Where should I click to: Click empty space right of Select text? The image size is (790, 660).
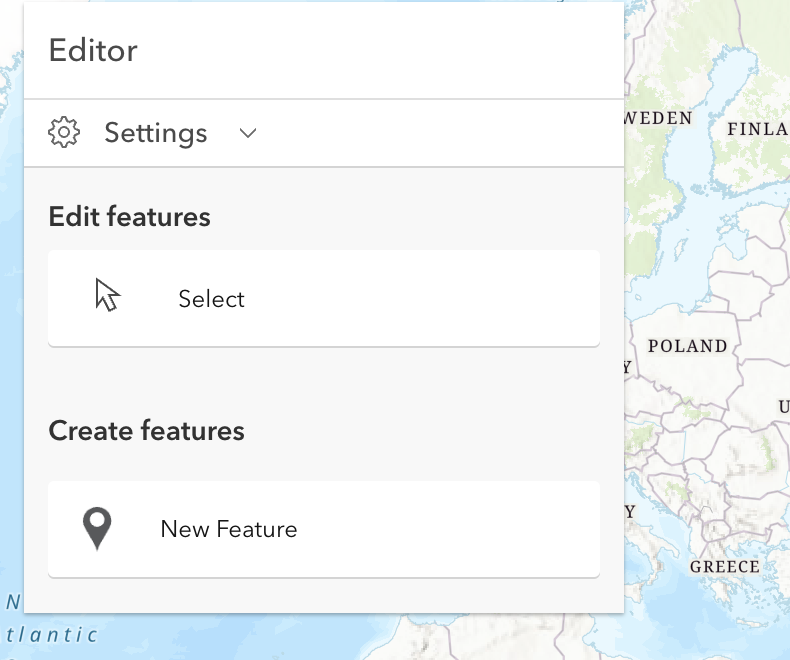(420, 299)
